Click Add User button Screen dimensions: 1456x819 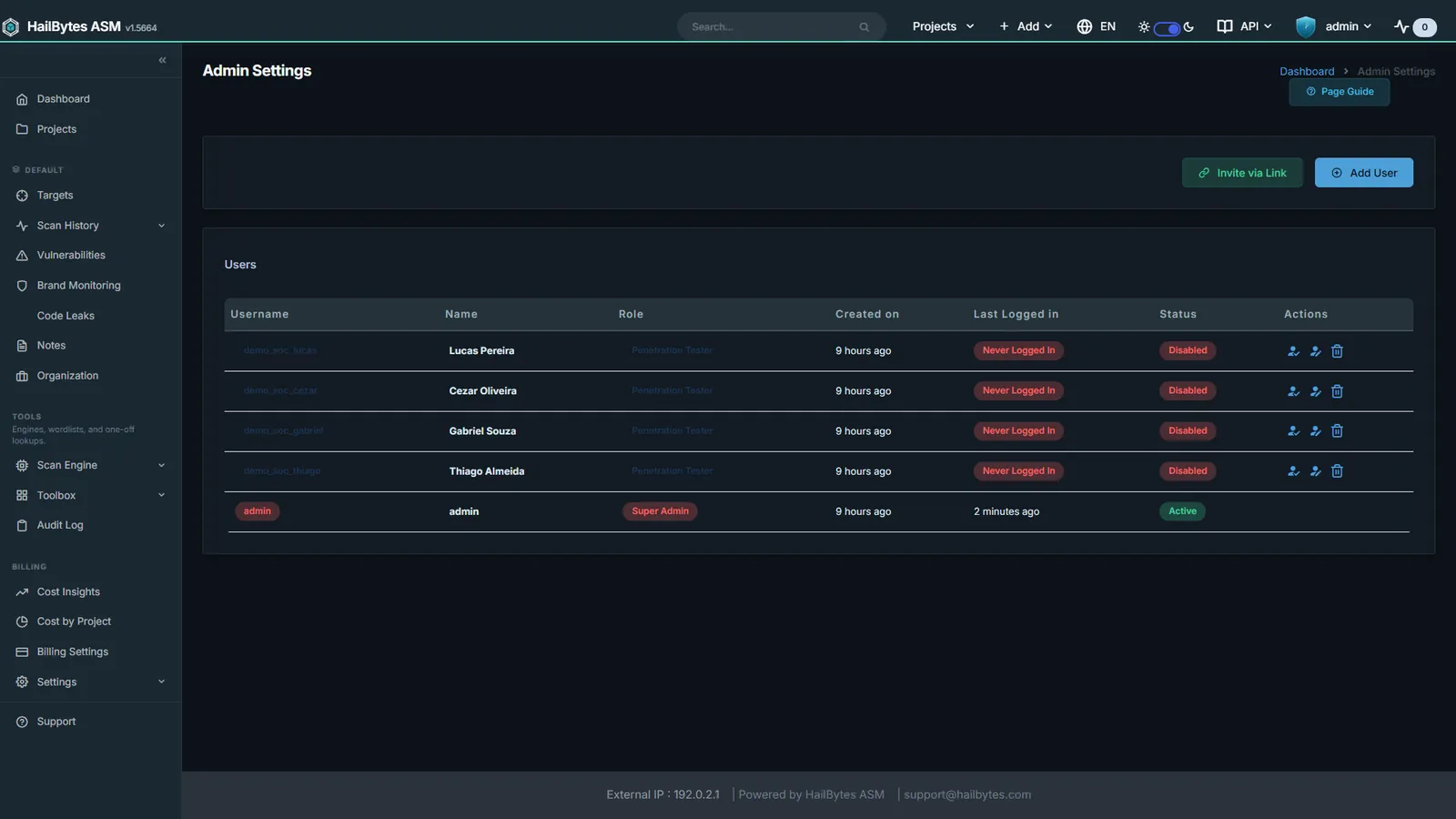pyautogui.click(x=1363, y=173)
